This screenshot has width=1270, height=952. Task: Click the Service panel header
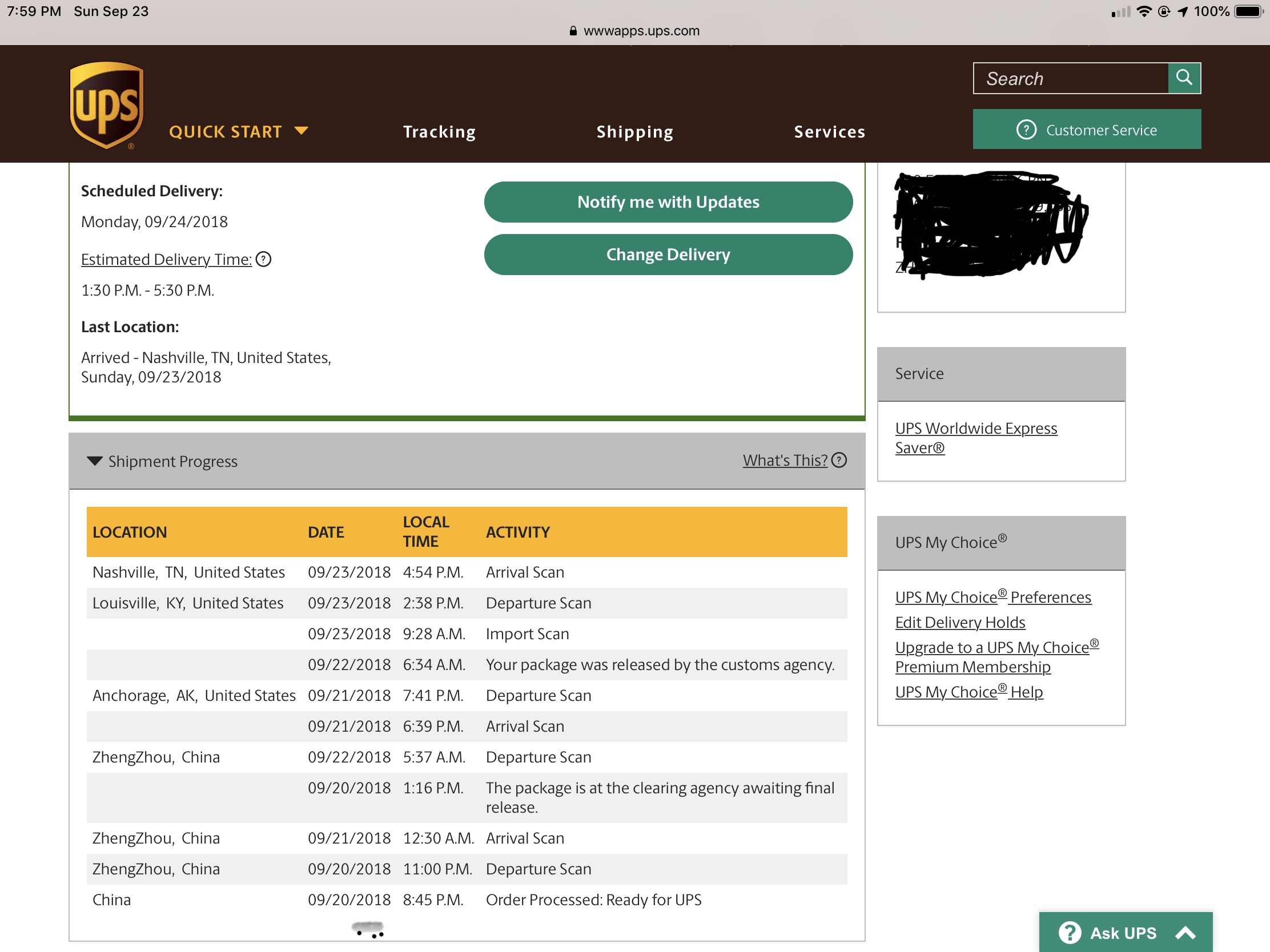(1000, 374)
